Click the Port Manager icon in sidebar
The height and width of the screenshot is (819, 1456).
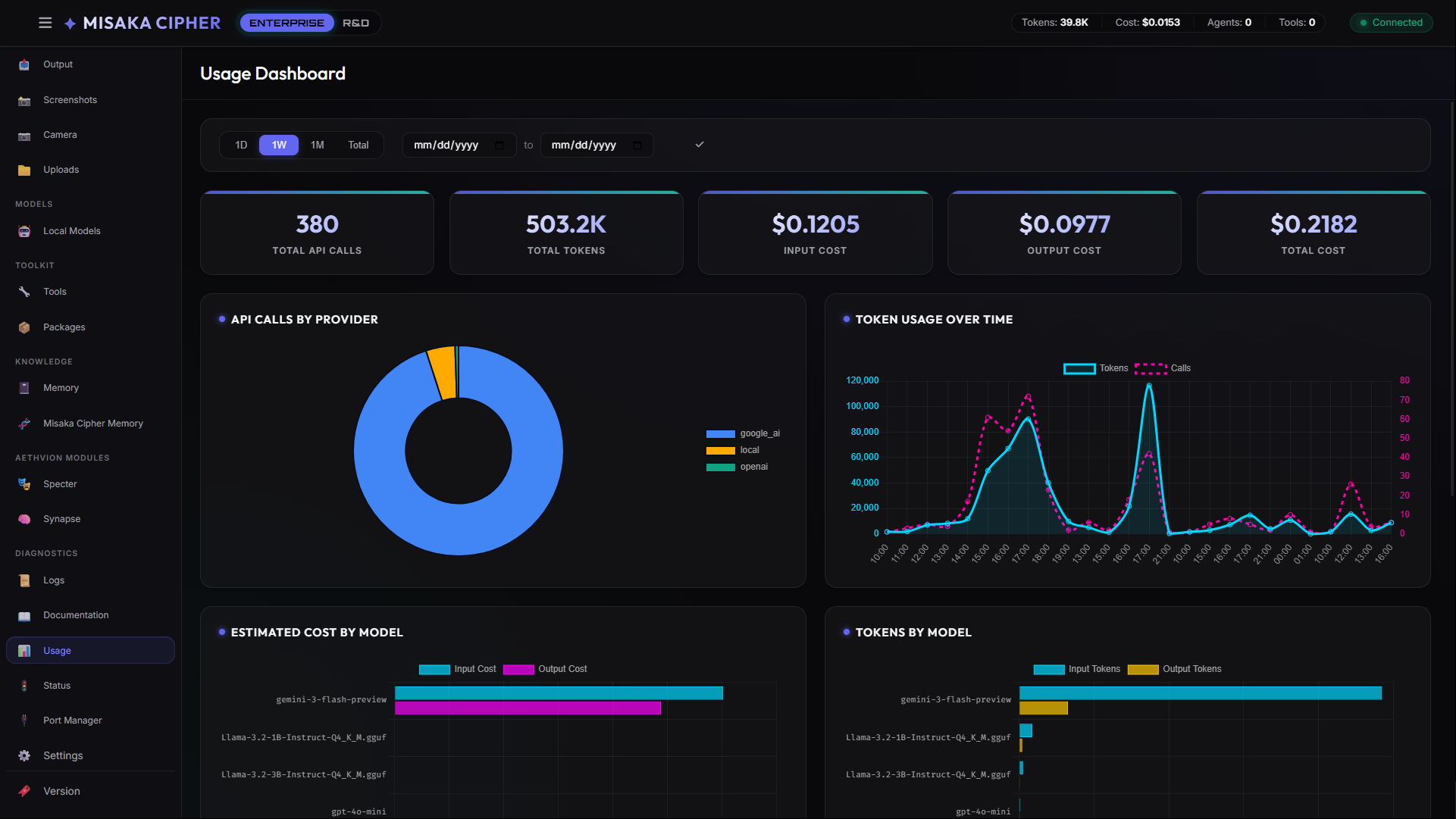(x=23, y=720)
